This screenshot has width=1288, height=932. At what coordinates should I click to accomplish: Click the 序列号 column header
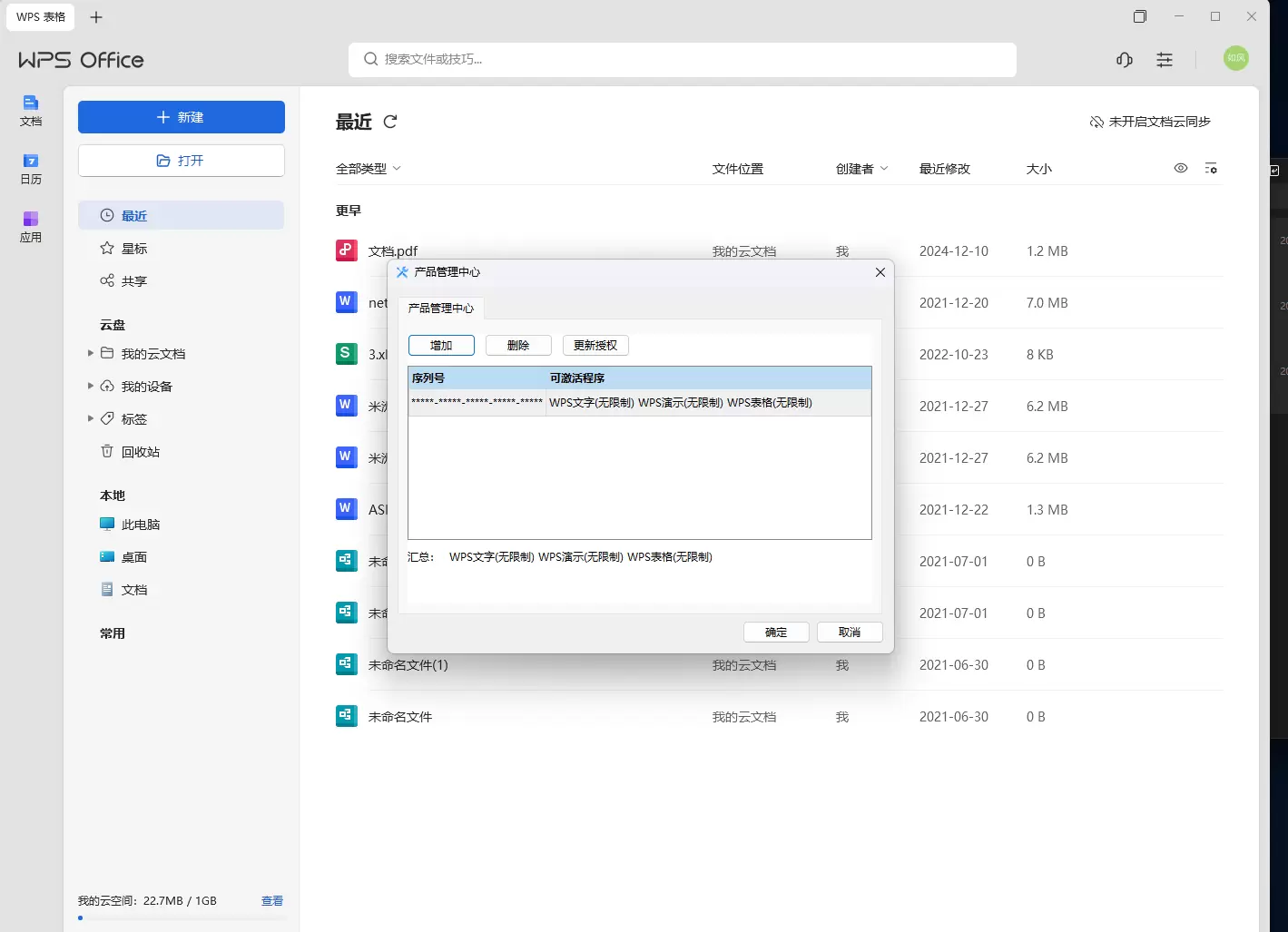477,378
